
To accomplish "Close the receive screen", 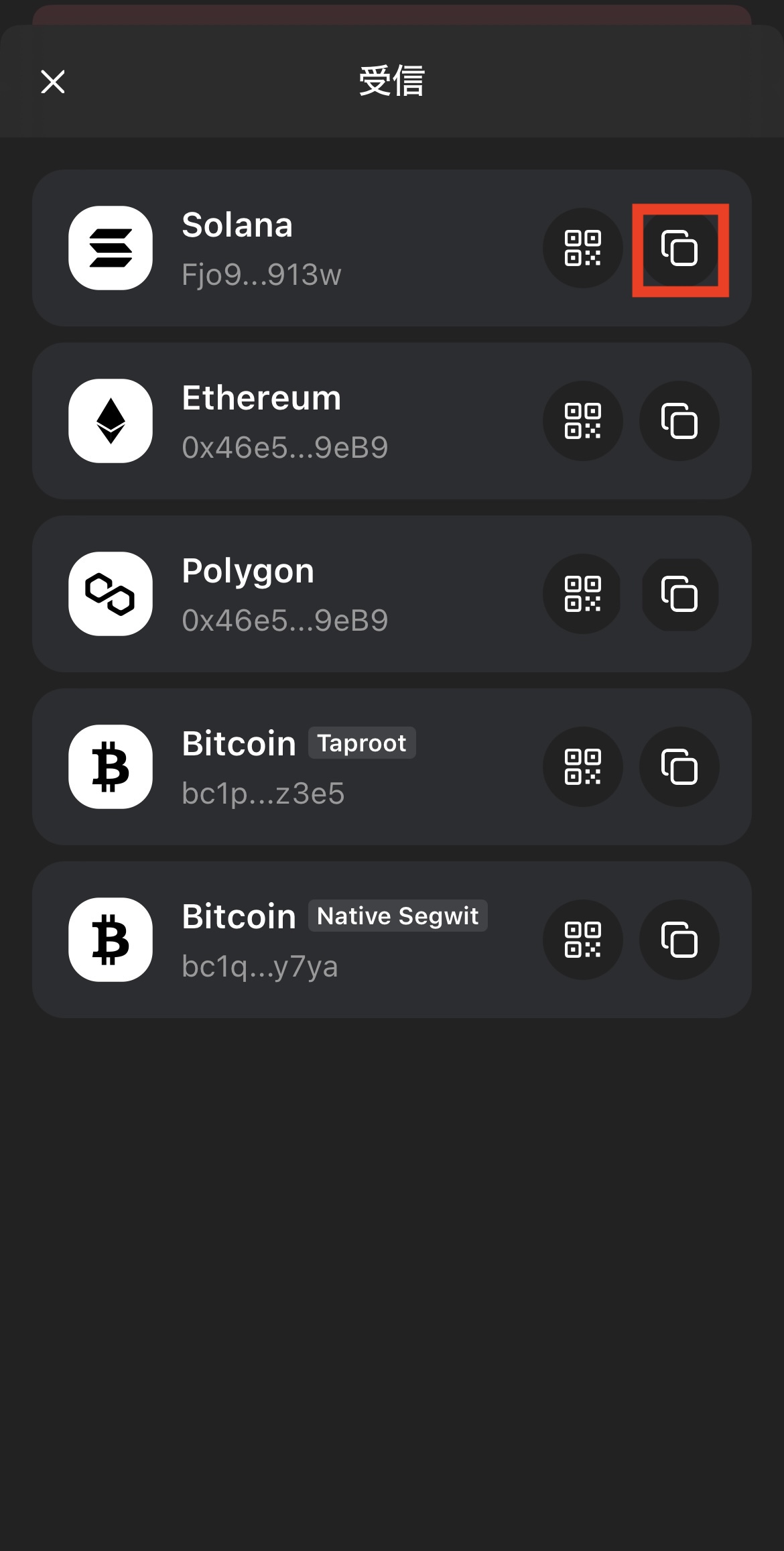I will click(53, 82).
